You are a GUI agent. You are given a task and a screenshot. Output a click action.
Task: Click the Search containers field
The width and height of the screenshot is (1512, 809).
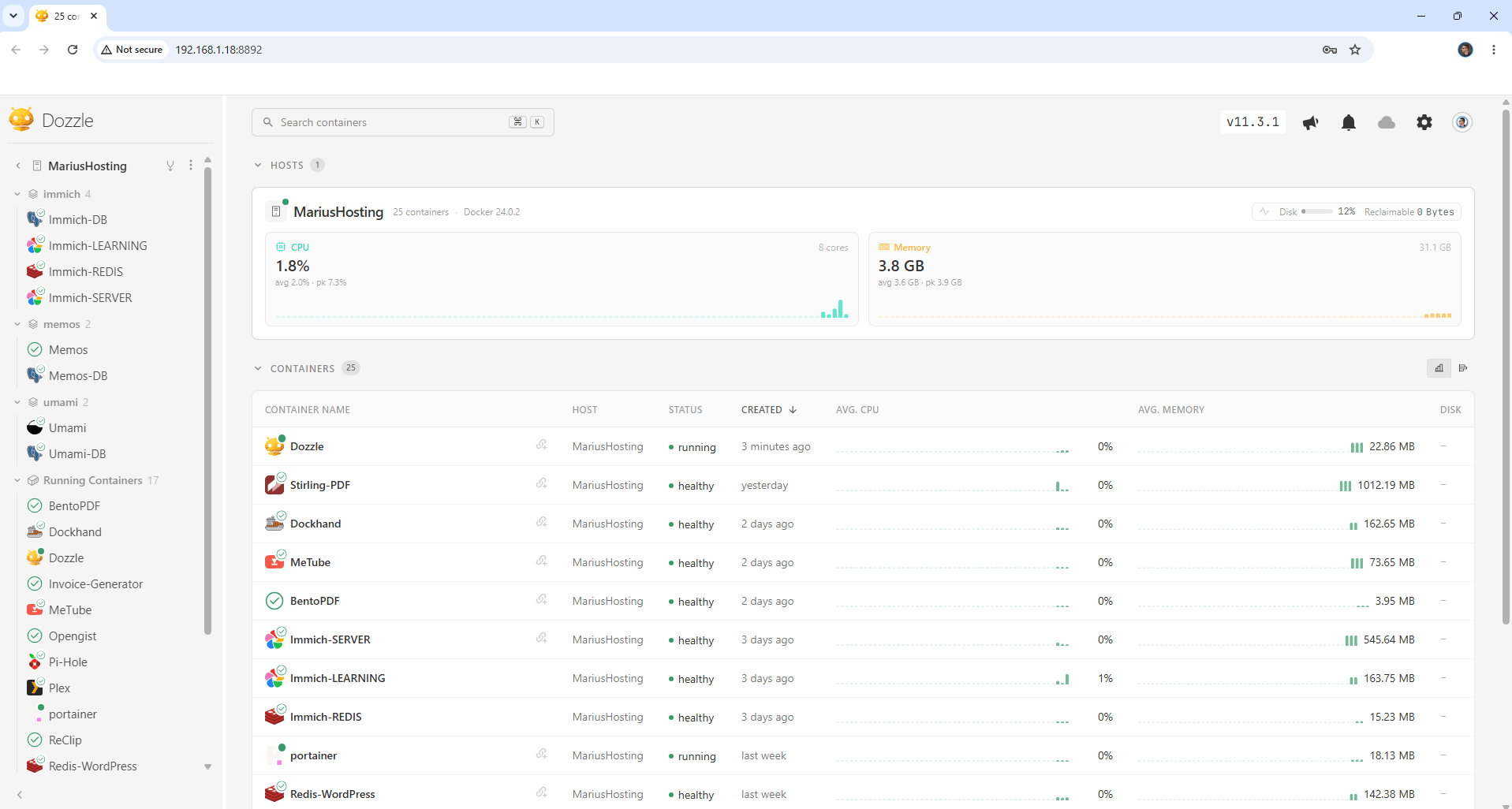tap(403, 122)
